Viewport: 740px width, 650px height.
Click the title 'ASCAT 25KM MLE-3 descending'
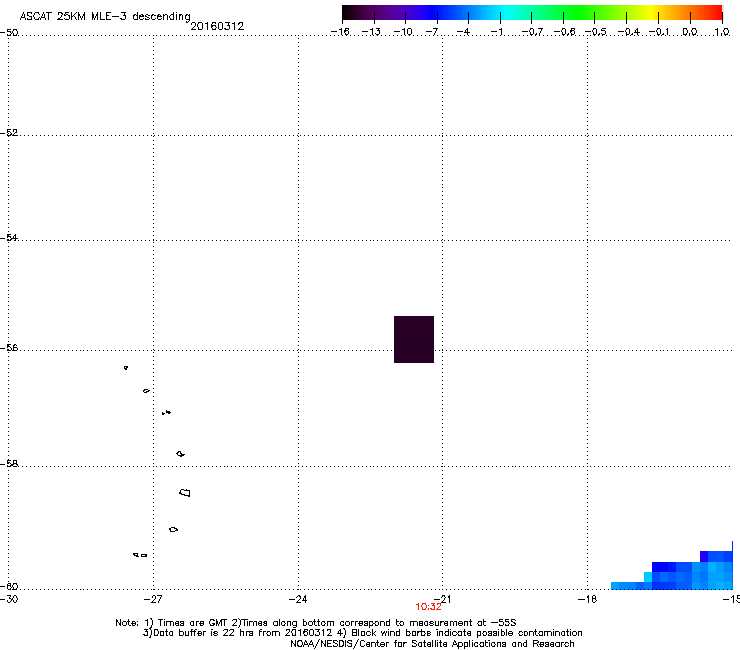(105, 16)
